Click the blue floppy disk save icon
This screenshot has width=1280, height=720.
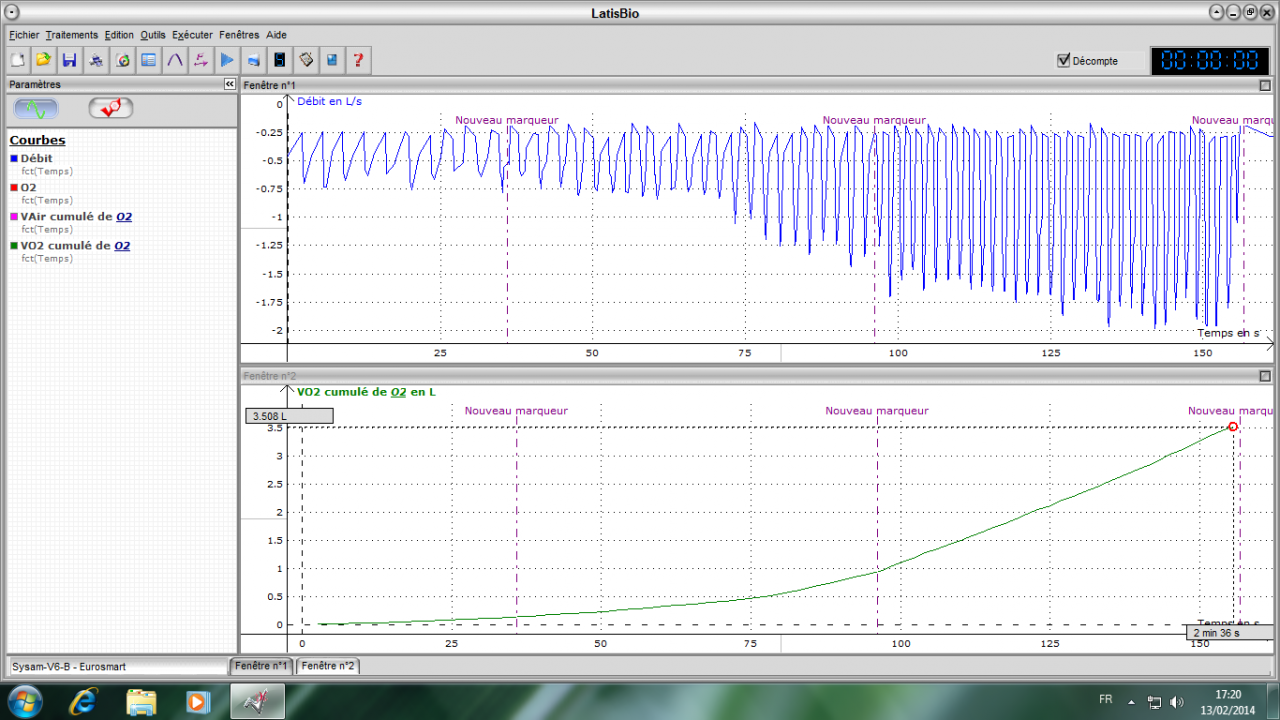(69, 60)
